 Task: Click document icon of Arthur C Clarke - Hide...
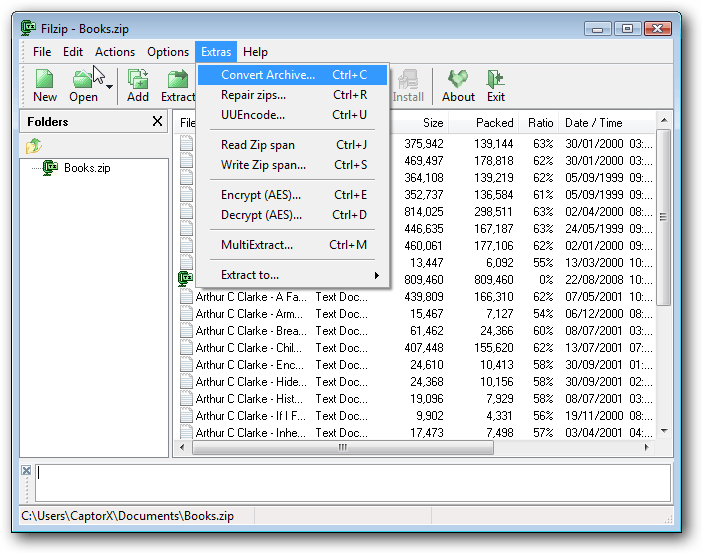186,382
